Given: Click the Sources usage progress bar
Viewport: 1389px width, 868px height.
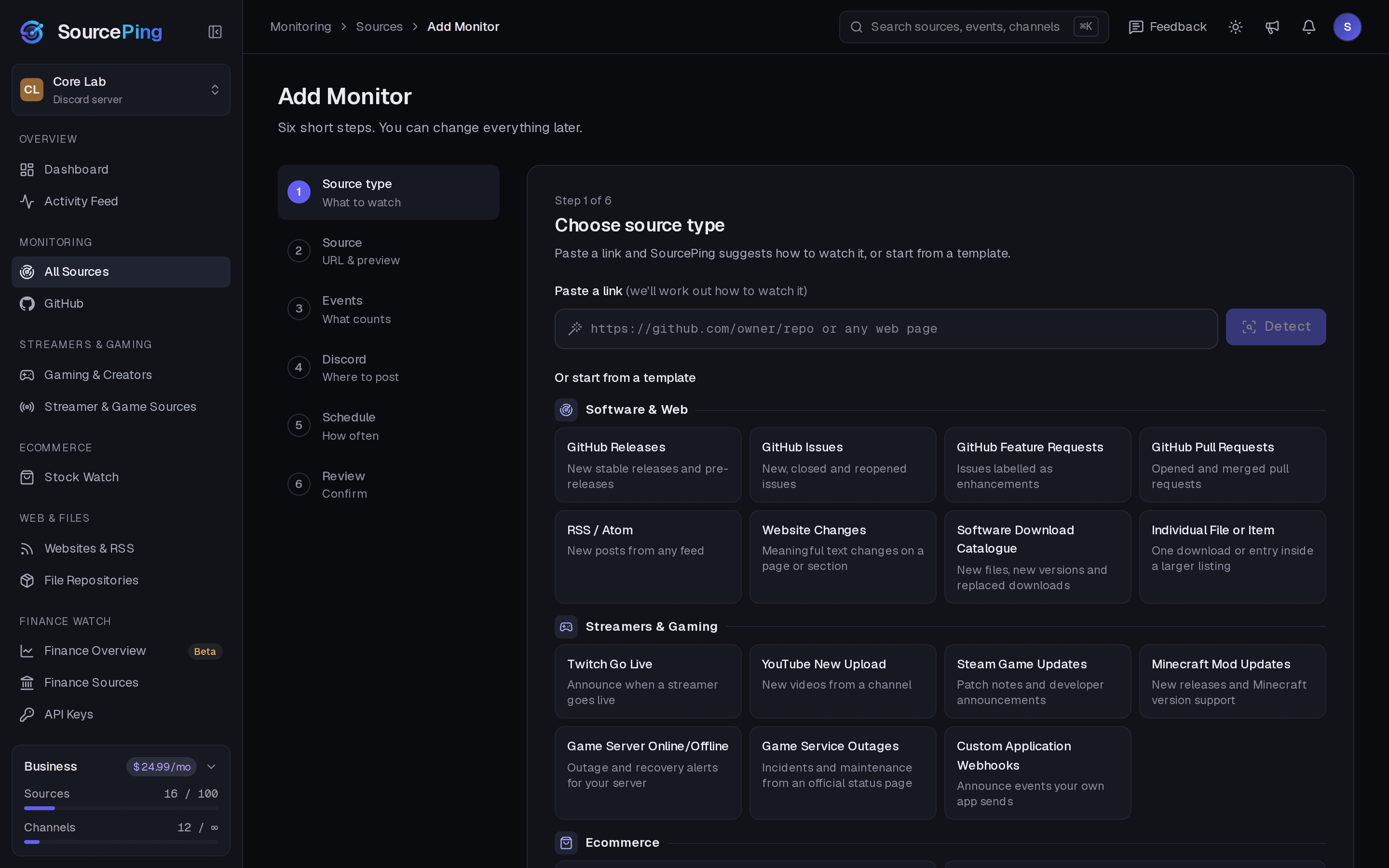Looking at the screenshot, I should tap(121, 808).
